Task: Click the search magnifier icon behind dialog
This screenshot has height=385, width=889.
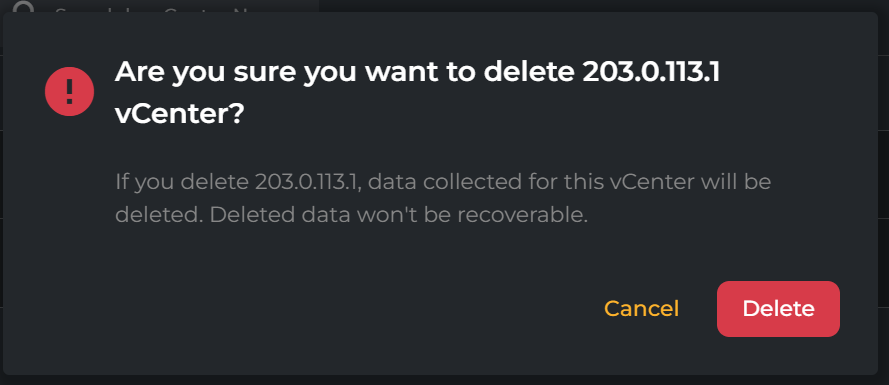Action: click(23, 7)
